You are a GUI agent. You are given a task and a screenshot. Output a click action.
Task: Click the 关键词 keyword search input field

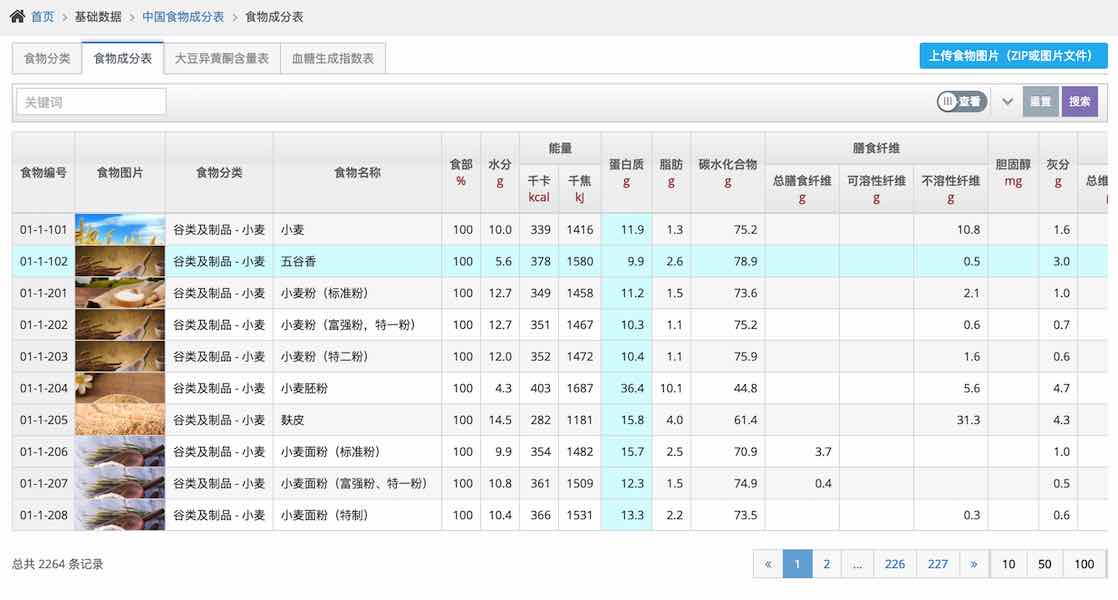90,101
